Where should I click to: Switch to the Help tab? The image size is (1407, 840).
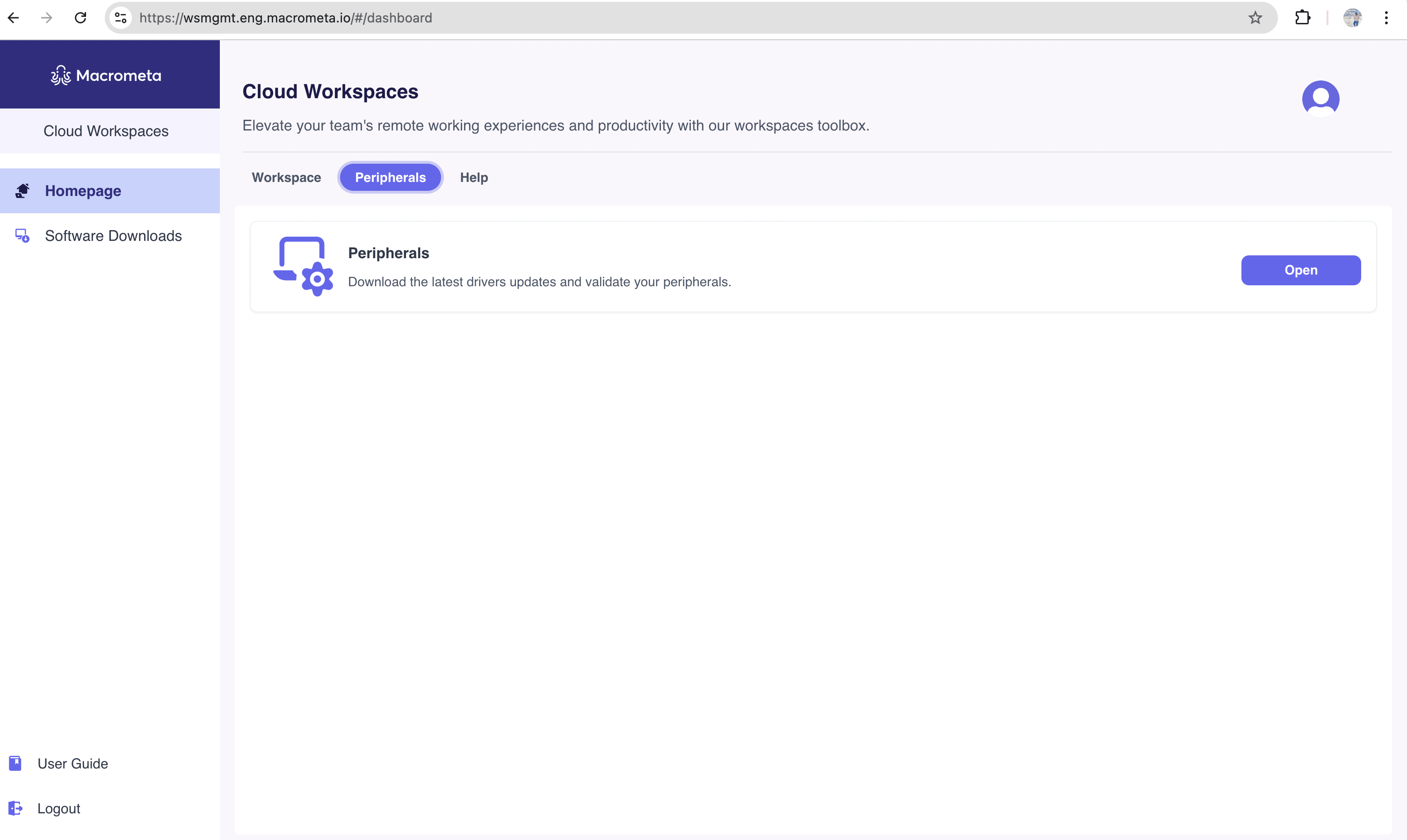pos(474,177)
